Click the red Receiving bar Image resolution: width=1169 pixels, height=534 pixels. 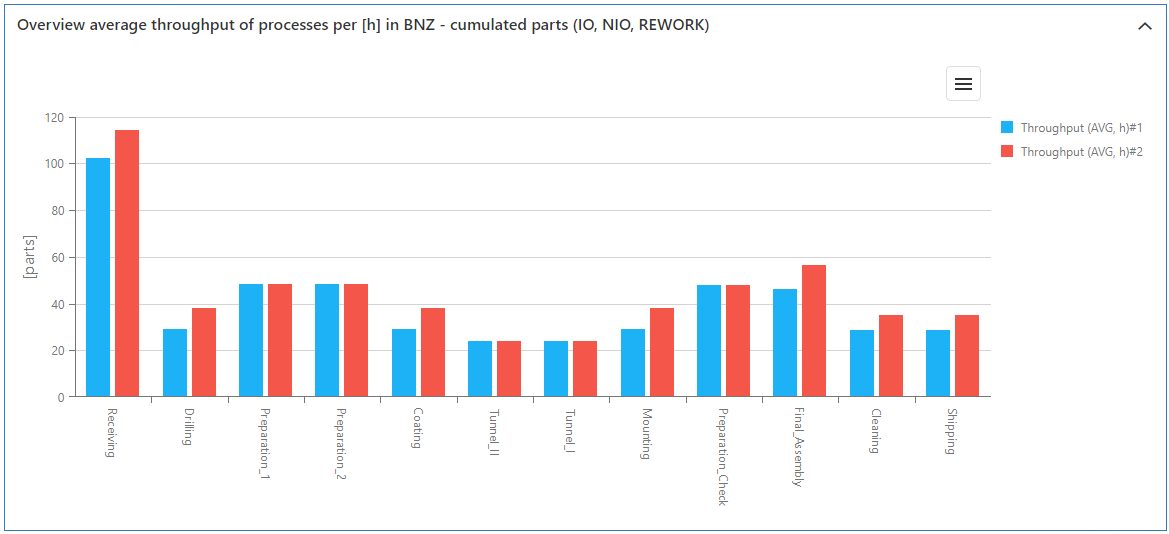pyautogui.click(x=127, y=263)
